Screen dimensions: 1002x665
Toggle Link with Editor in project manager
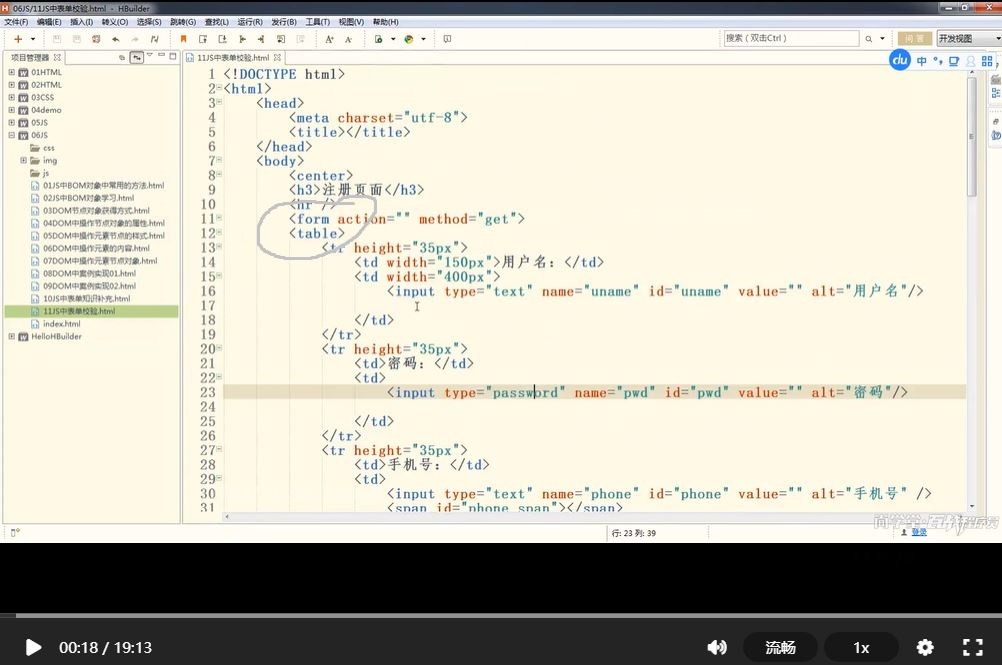click(137, 57)
